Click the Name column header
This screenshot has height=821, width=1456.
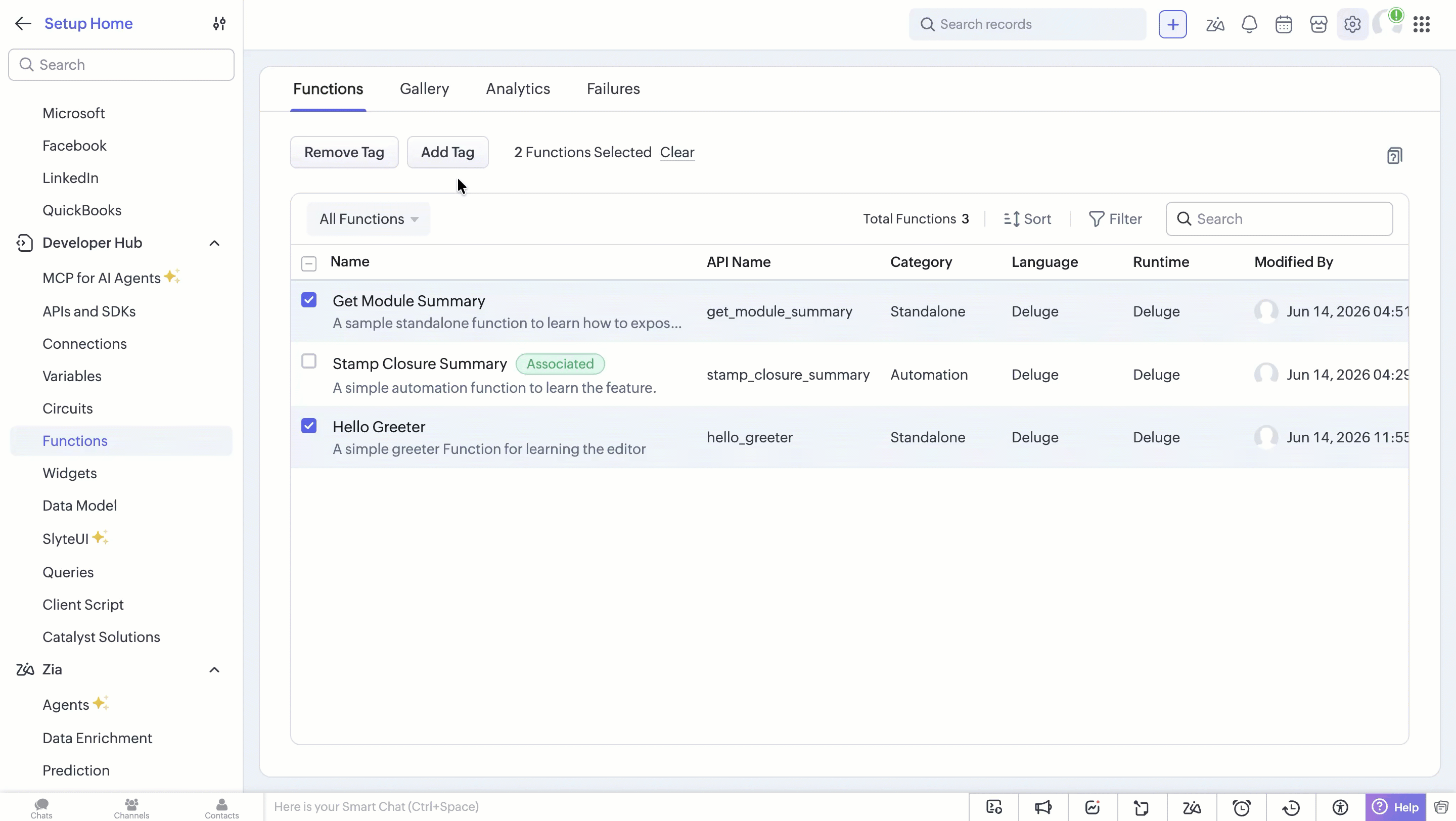(349, 261)
